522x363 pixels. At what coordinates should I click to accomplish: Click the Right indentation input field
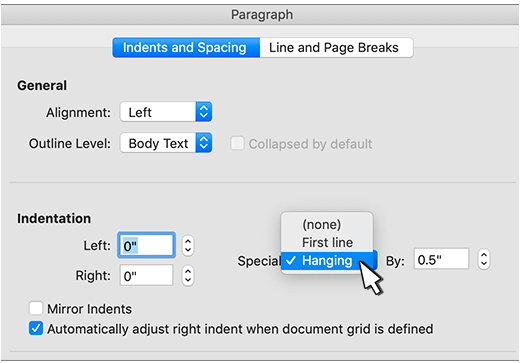146,276
